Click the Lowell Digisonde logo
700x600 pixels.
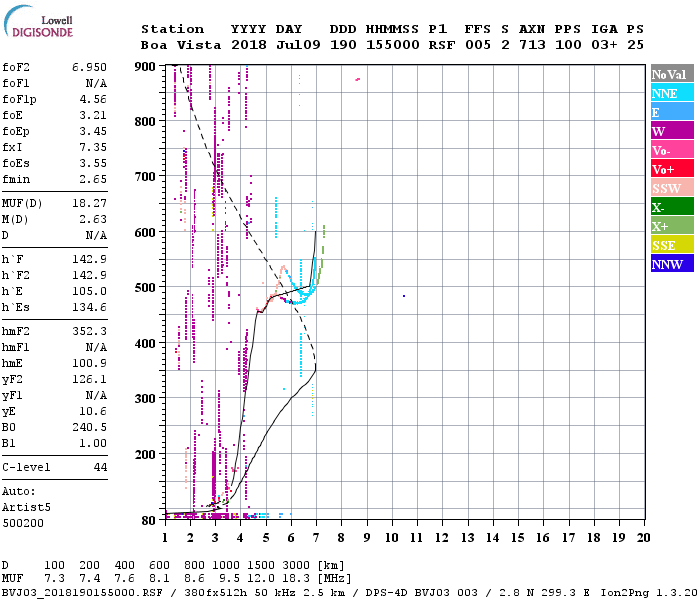(38, 21)
